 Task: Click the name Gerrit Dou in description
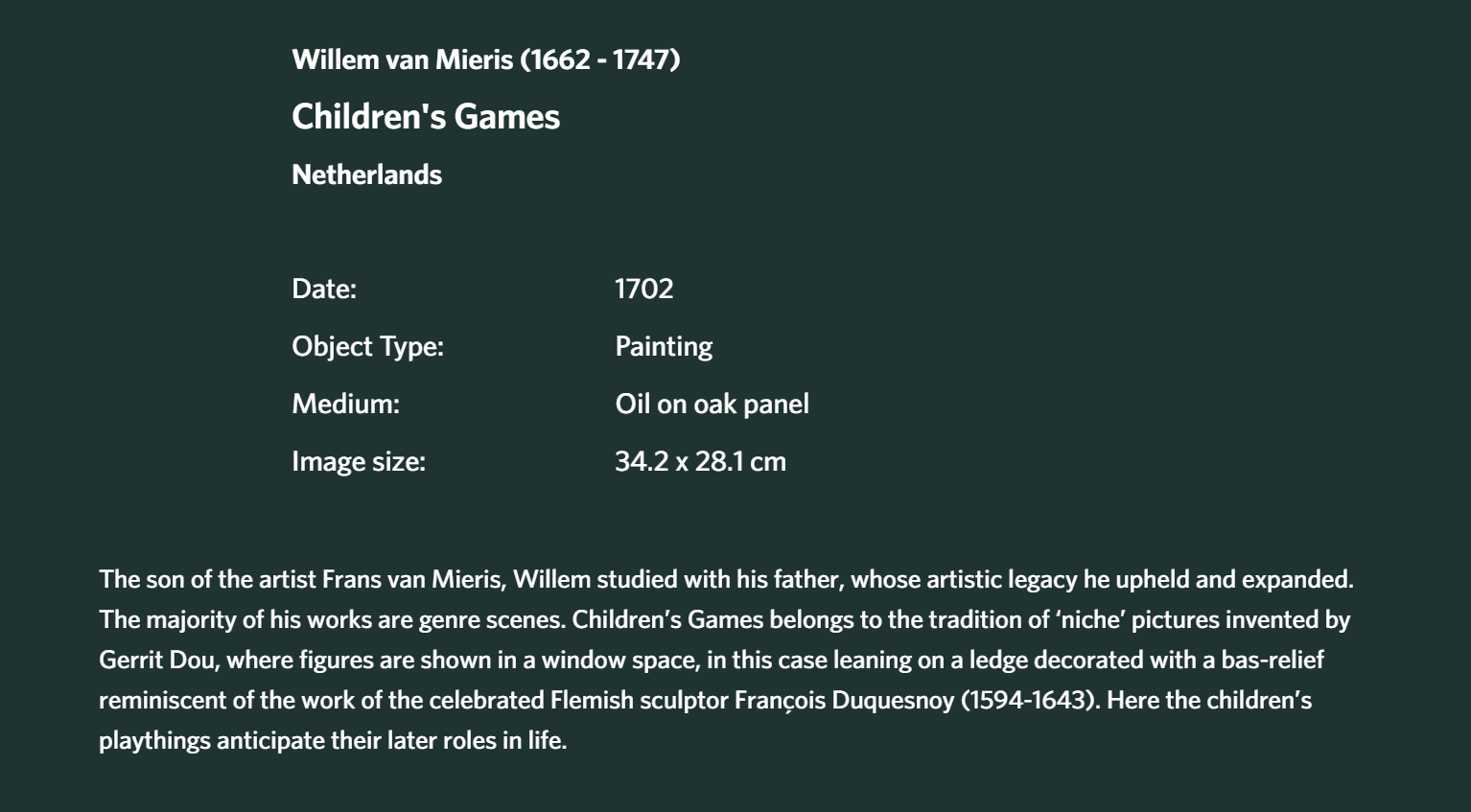(x=158, y=660)
